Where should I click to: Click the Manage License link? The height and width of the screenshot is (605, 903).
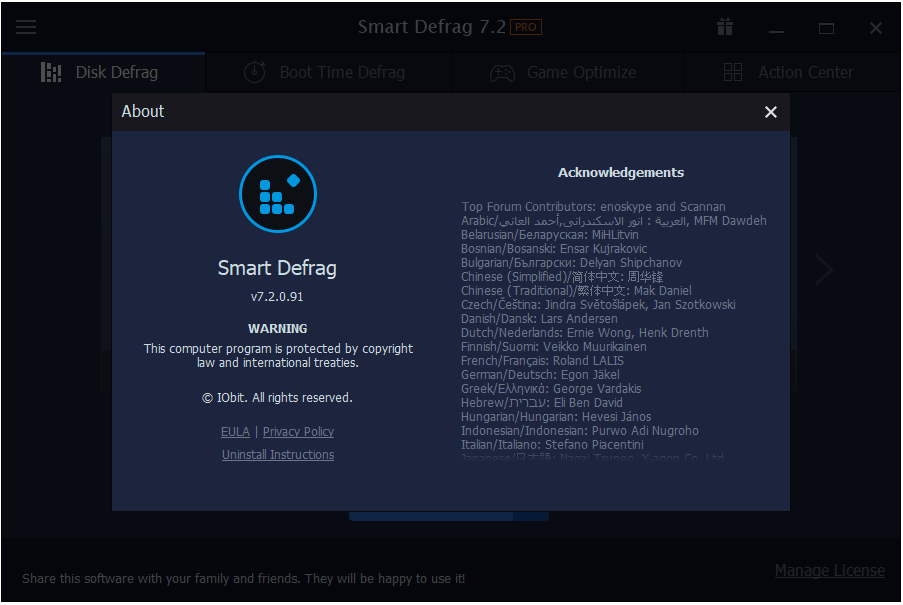tap(830, 570)
